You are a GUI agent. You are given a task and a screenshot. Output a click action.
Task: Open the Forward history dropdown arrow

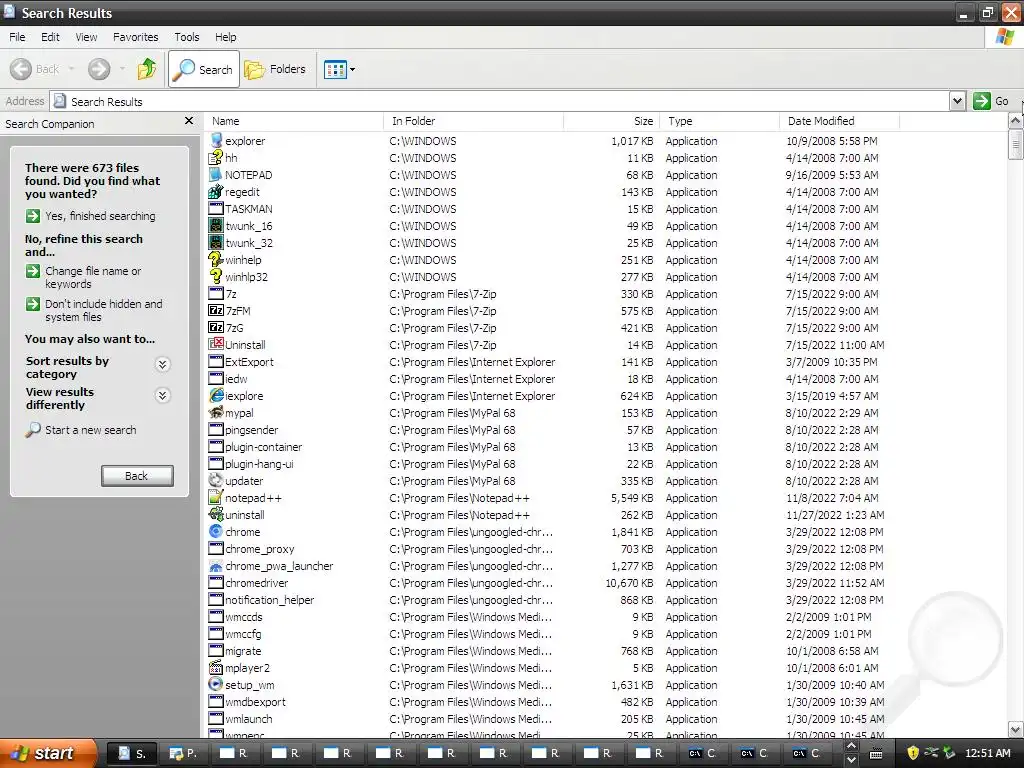click(122, 69)
